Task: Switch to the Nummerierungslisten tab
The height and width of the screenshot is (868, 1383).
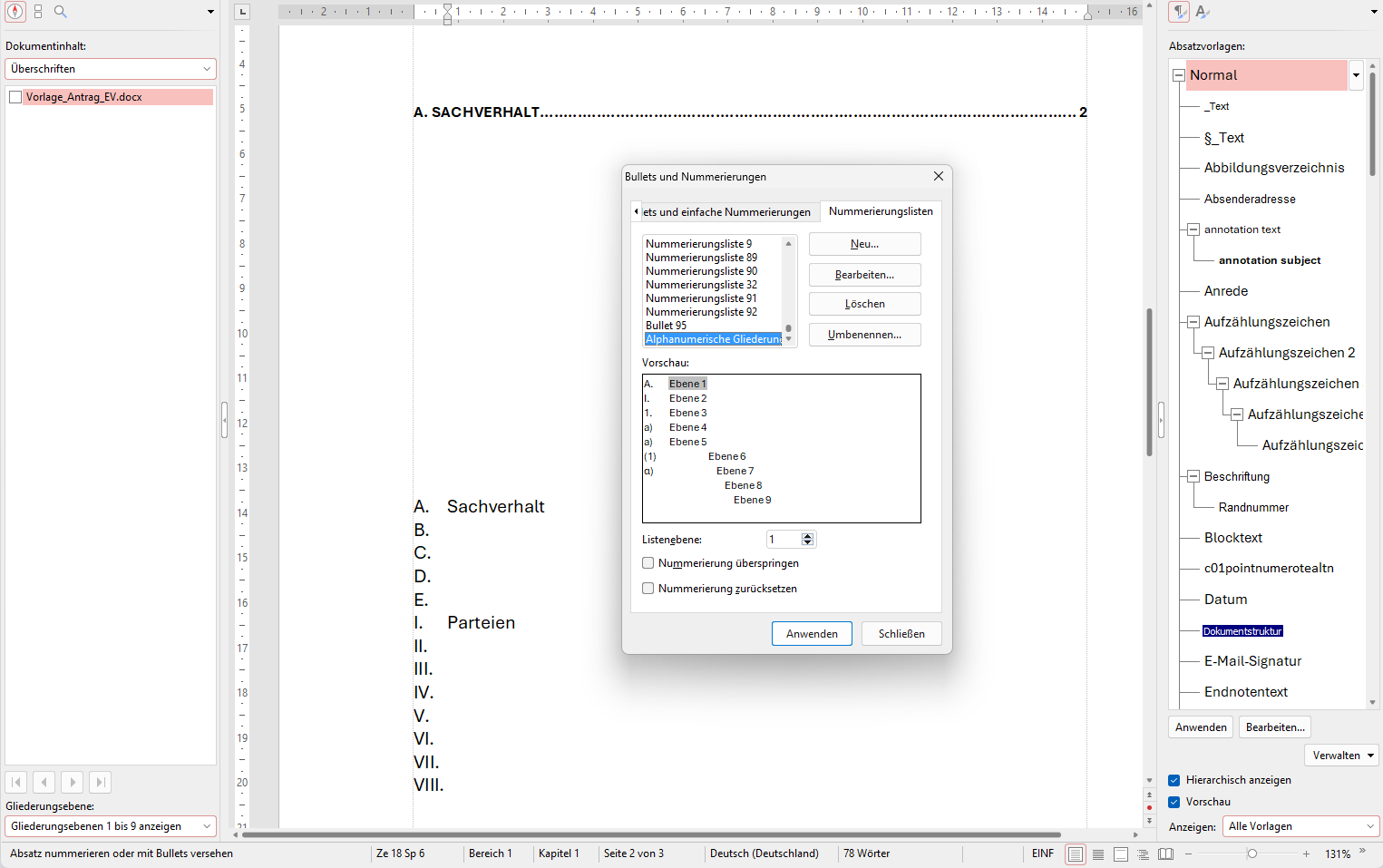Action: (x=880, y=210)
